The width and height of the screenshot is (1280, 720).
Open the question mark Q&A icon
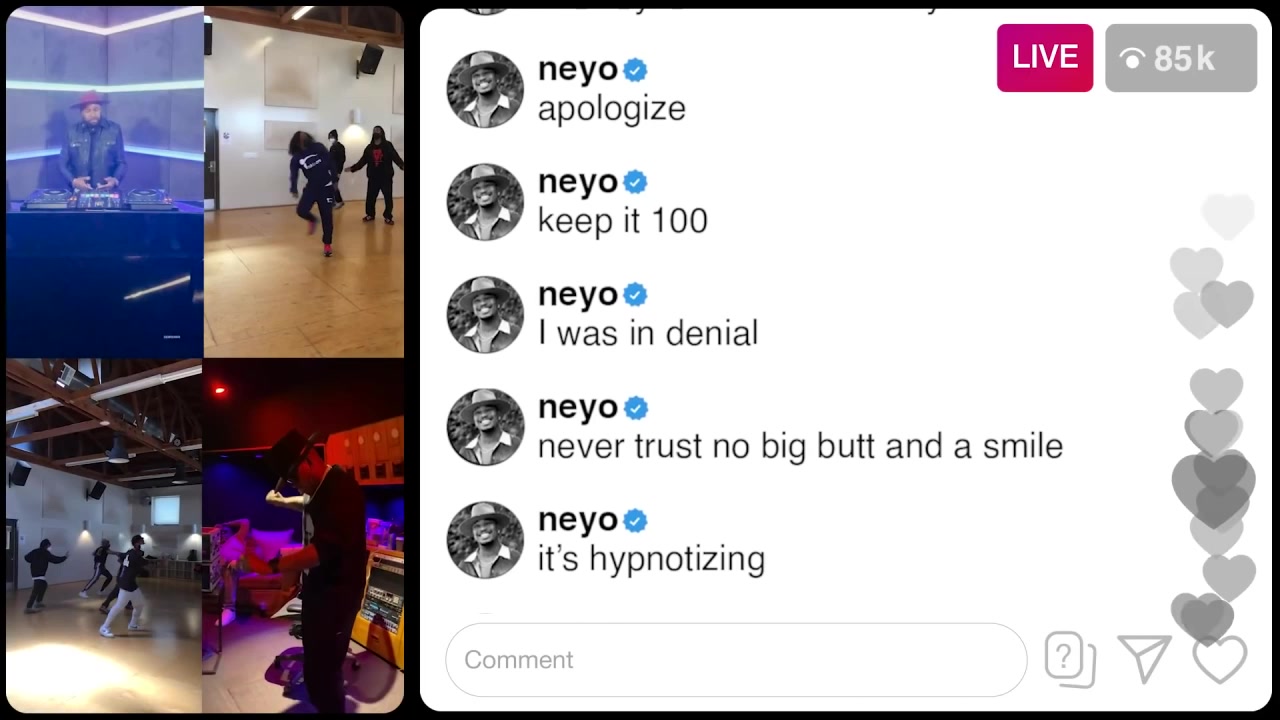(x=1070, y=660)
